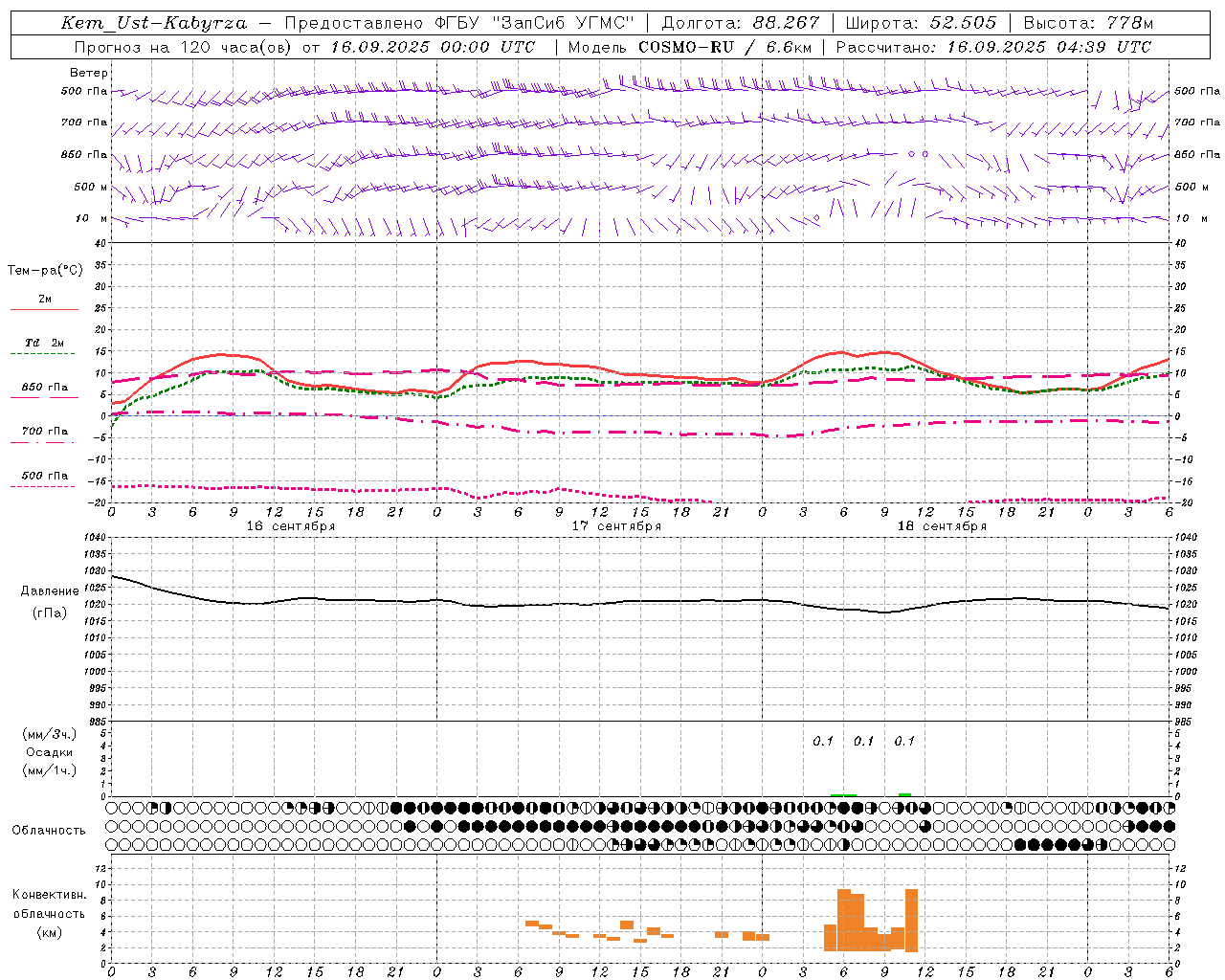Click the 18 сентября date label

(x=942, y=526)
